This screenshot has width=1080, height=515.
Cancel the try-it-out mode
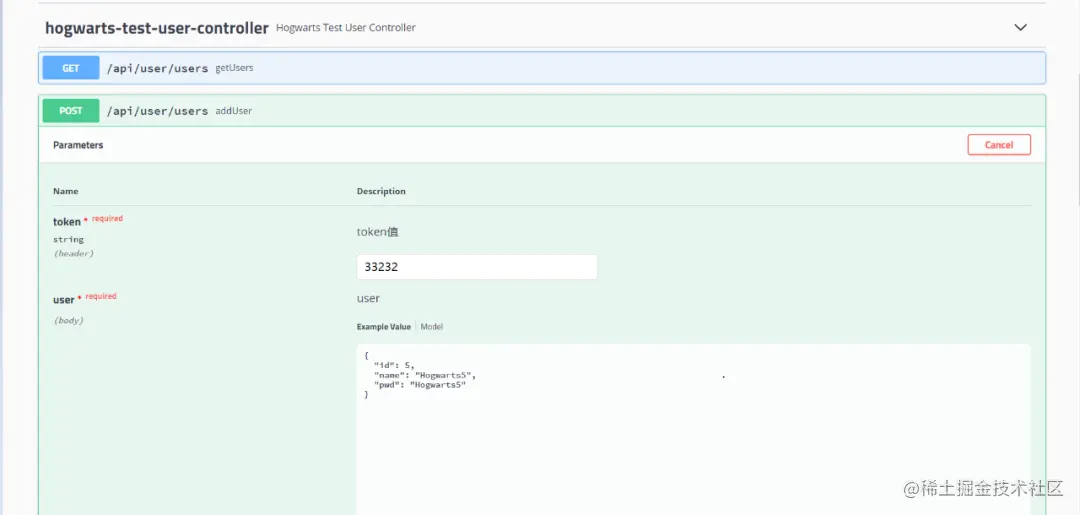coord(999,145)
